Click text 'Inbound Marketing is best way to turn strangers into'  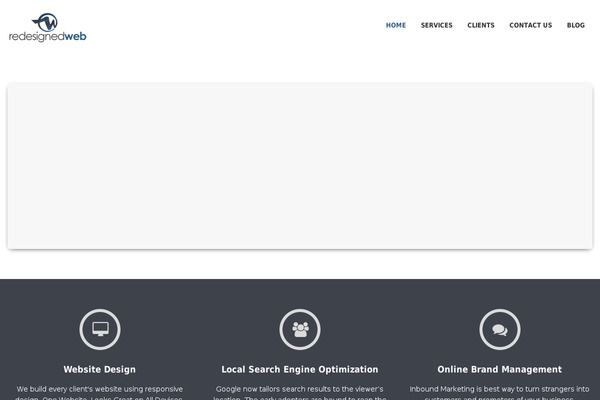point(499,389)
